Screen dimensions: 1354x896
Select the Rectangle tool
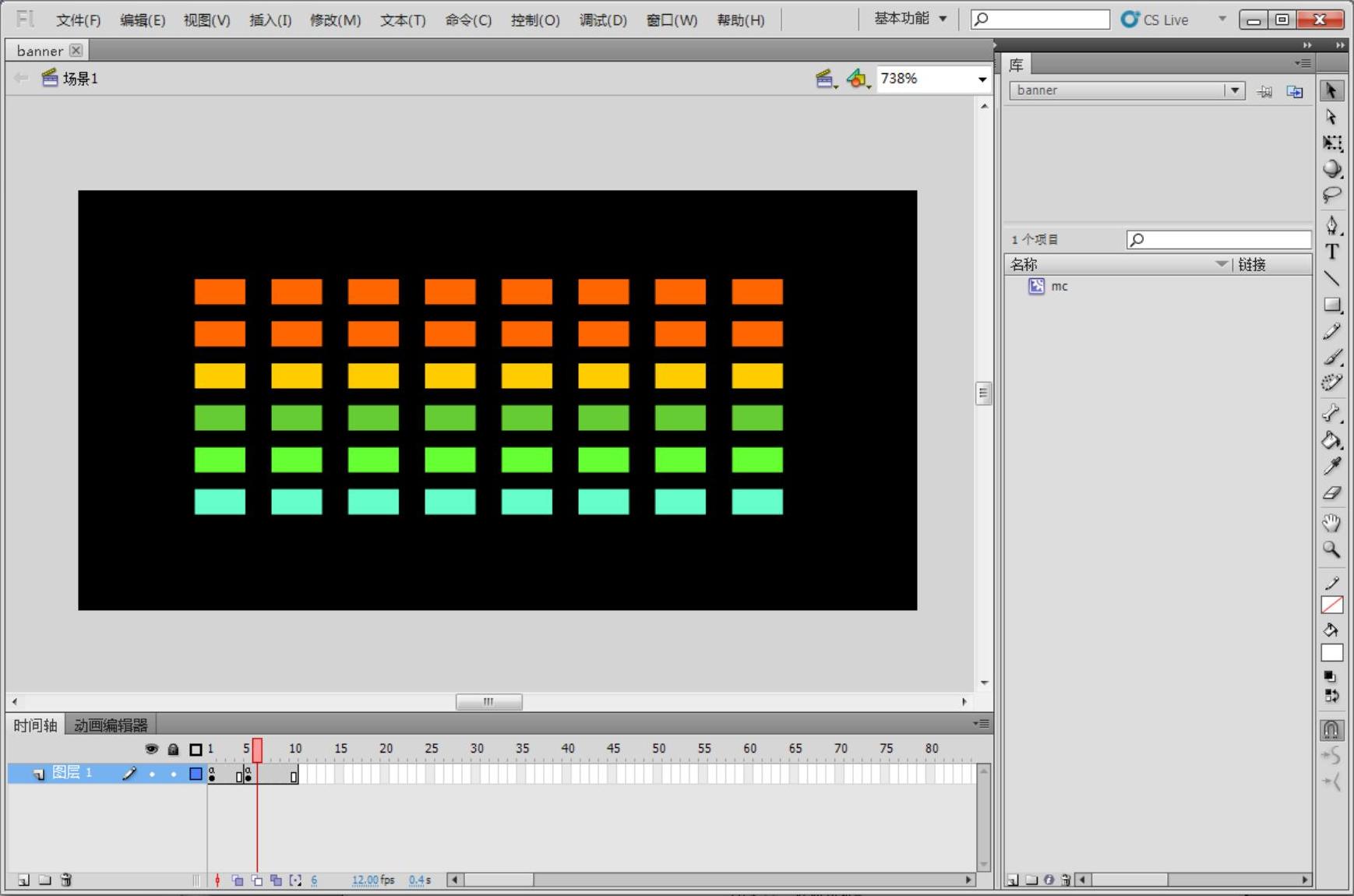1331,305
